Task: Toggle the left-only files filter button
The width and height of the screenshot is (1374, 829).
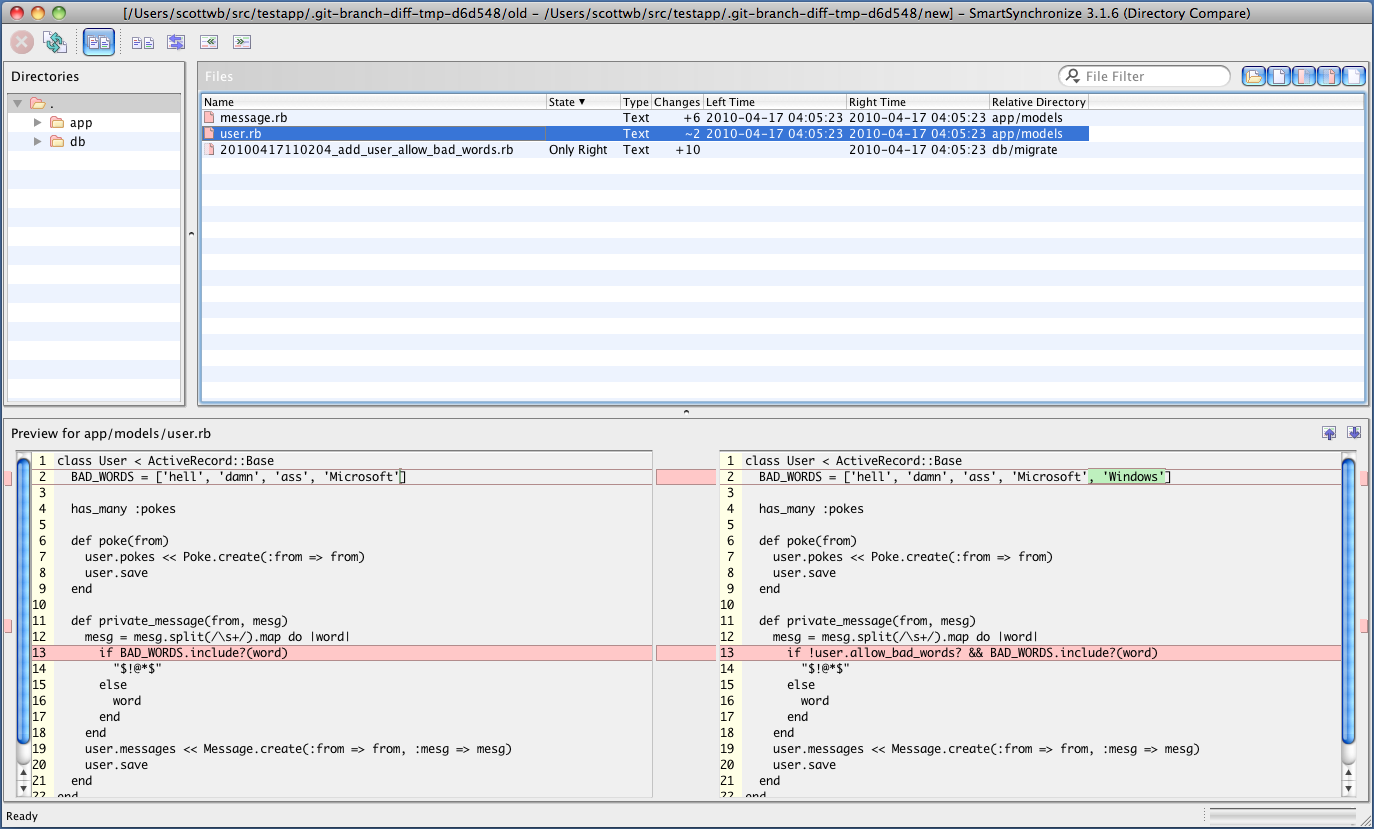Action: pos(1304,76)
